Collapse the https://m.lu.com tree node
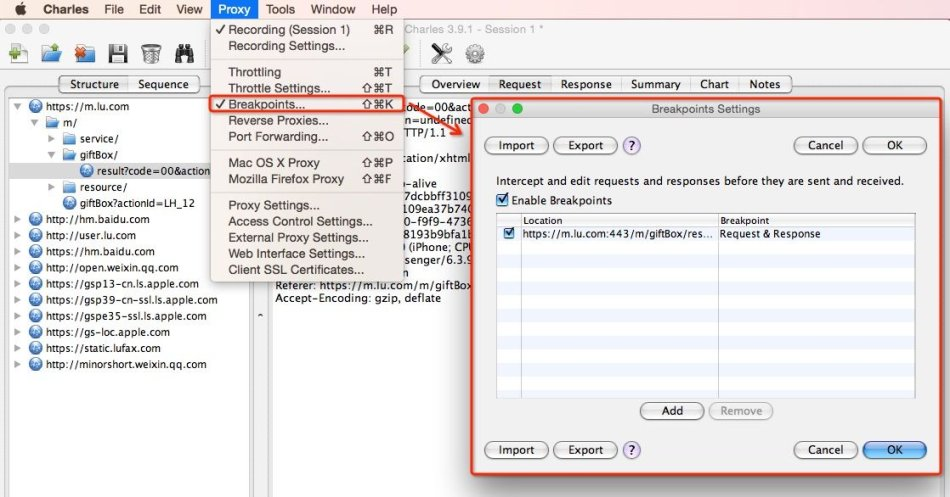This screenshot has height=497, width=950. click(x=18, y=107)
